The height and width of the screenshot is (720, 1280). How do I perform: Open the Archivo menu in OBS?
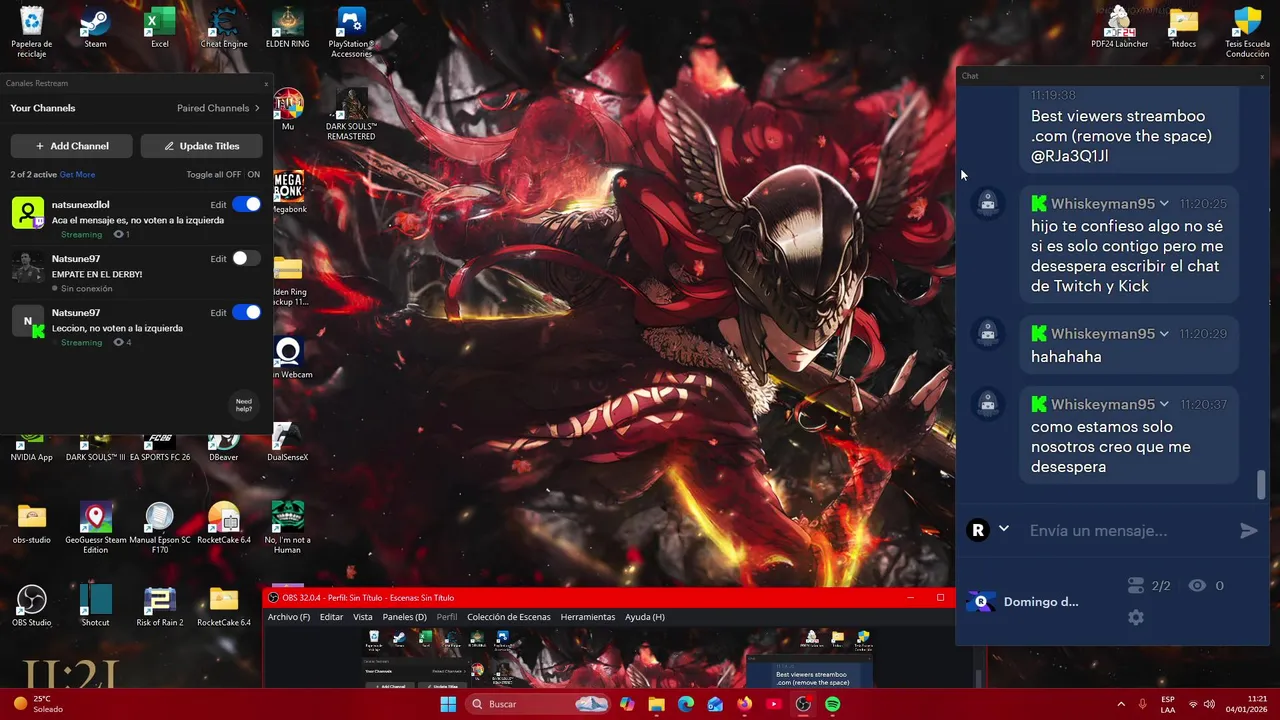[289, 617]
